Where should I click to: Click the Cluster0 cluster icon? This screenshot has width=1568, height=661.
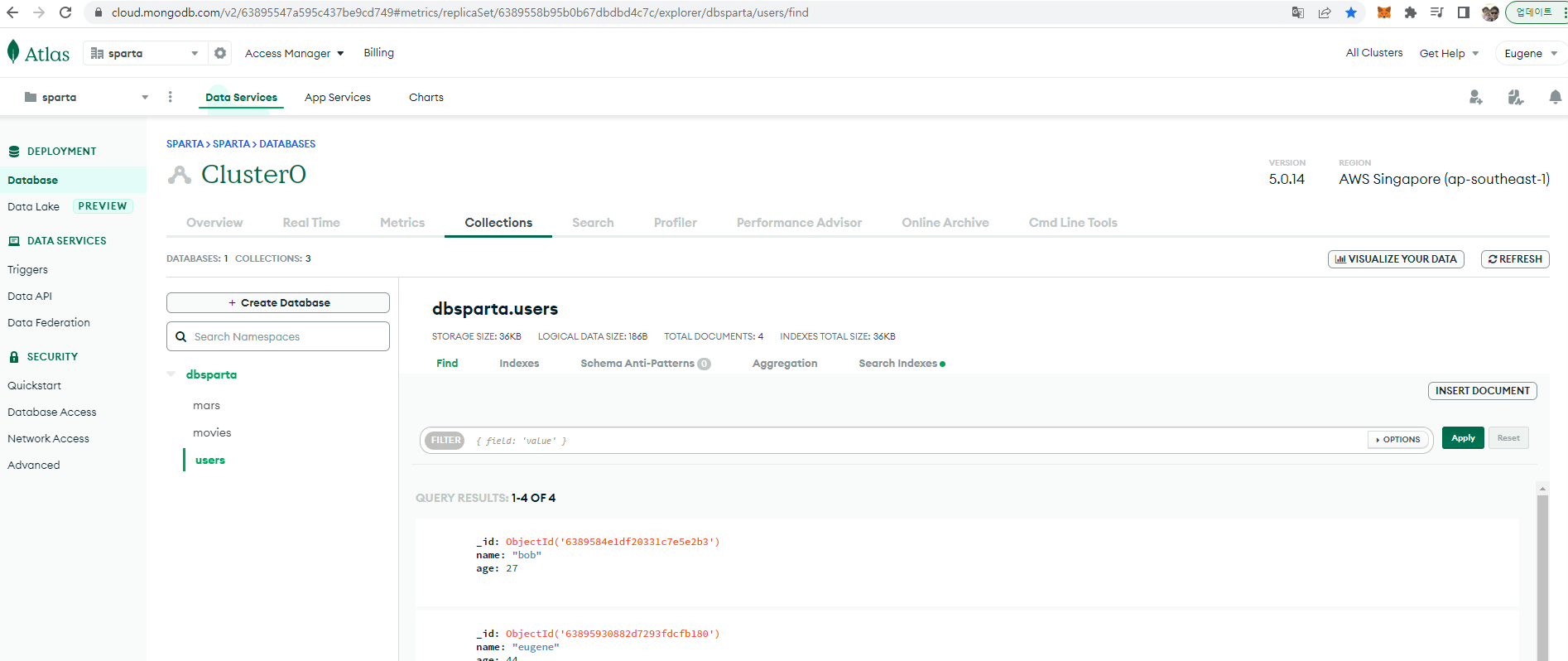pos(179,175)
